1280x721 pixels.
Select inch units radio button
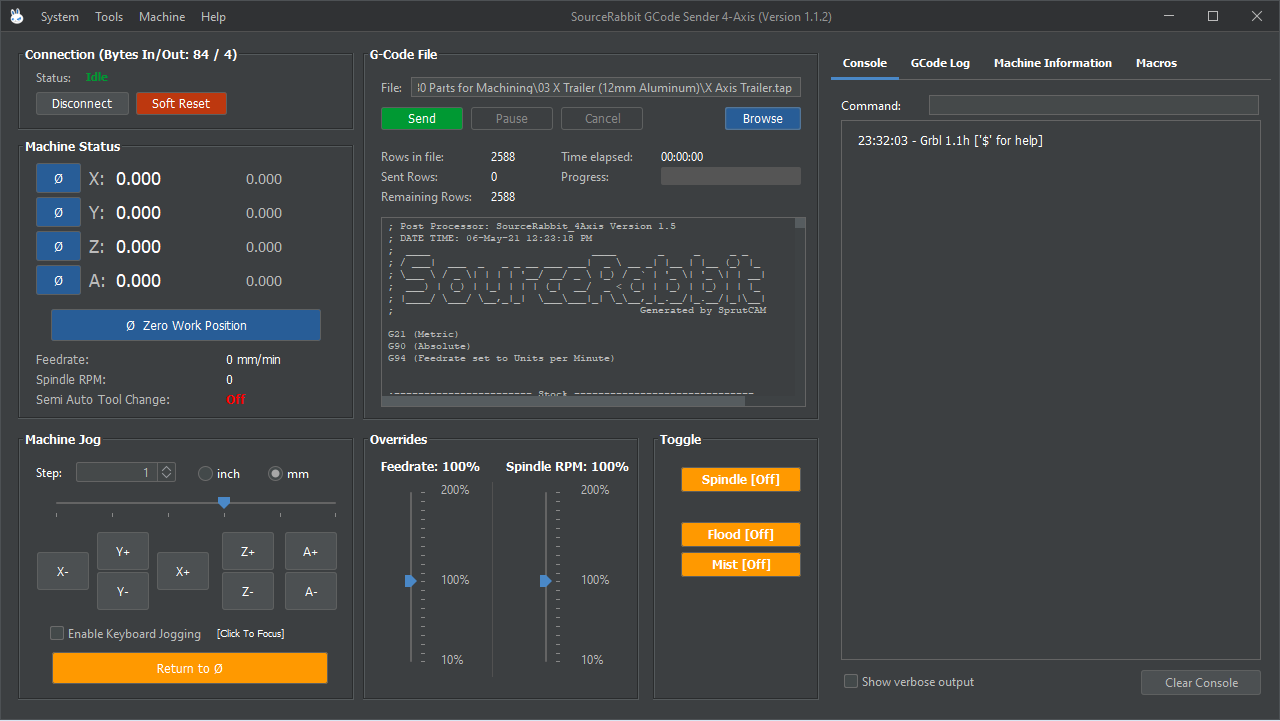click(205, 474)
